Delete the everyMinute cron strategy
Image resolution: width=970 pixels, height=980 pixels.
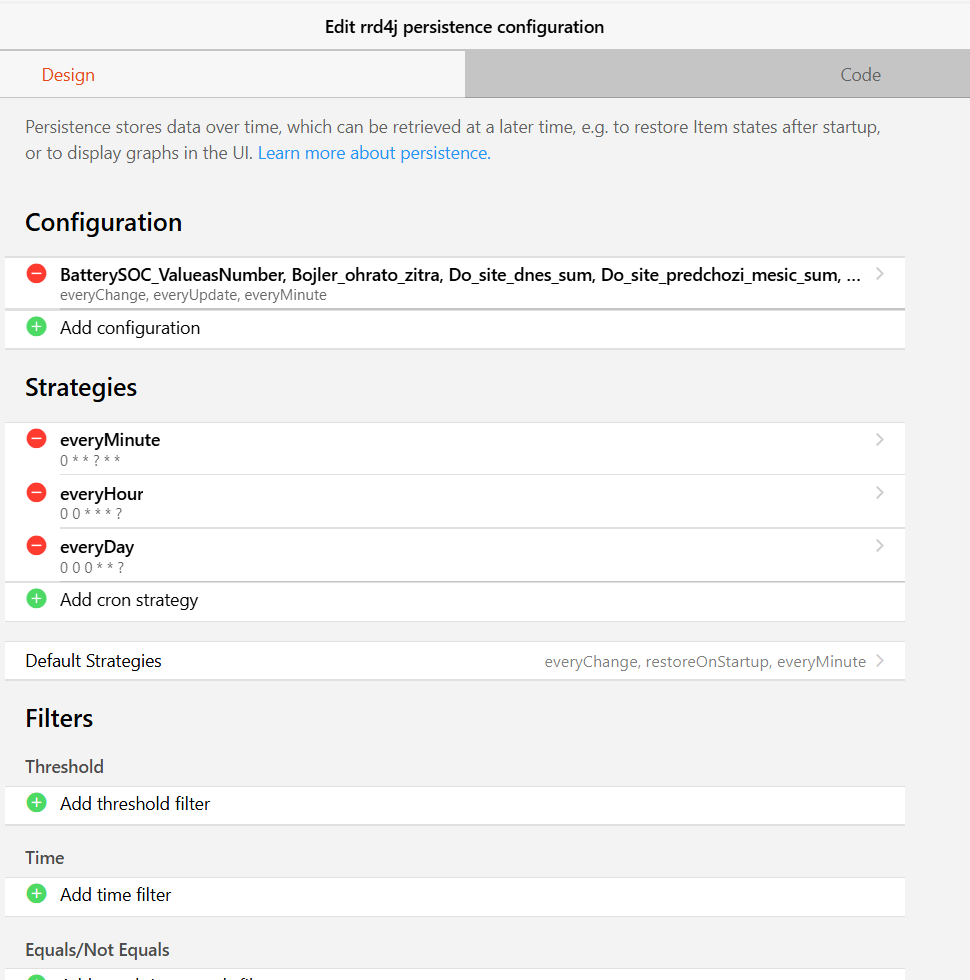(x=37, y=439)
